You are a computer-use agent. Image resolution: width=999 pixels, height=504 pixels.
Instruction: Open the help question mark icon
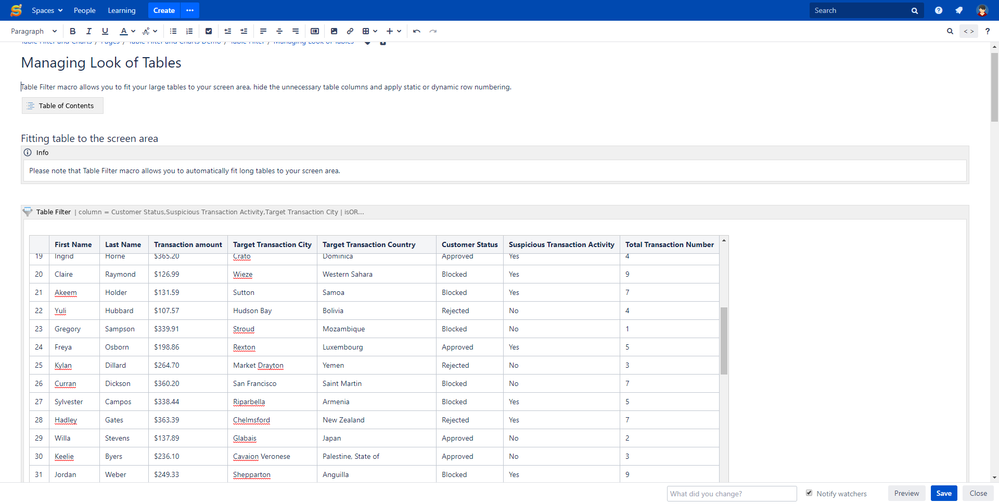click(938, 10)
